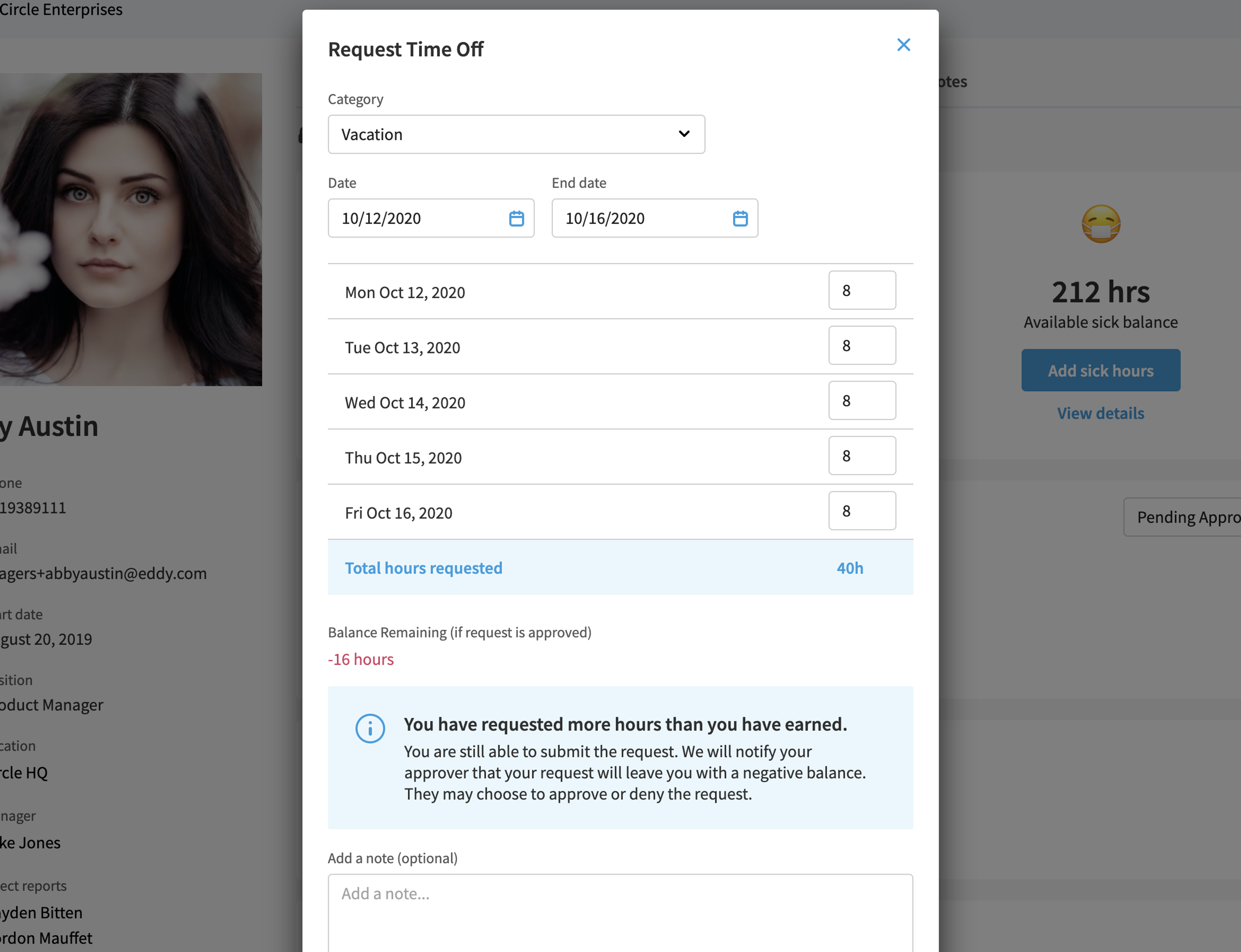The width and height of the screenshot is (1241, 952).
Task: Expand the Vacation category dropdown
Action: (516, 134)
